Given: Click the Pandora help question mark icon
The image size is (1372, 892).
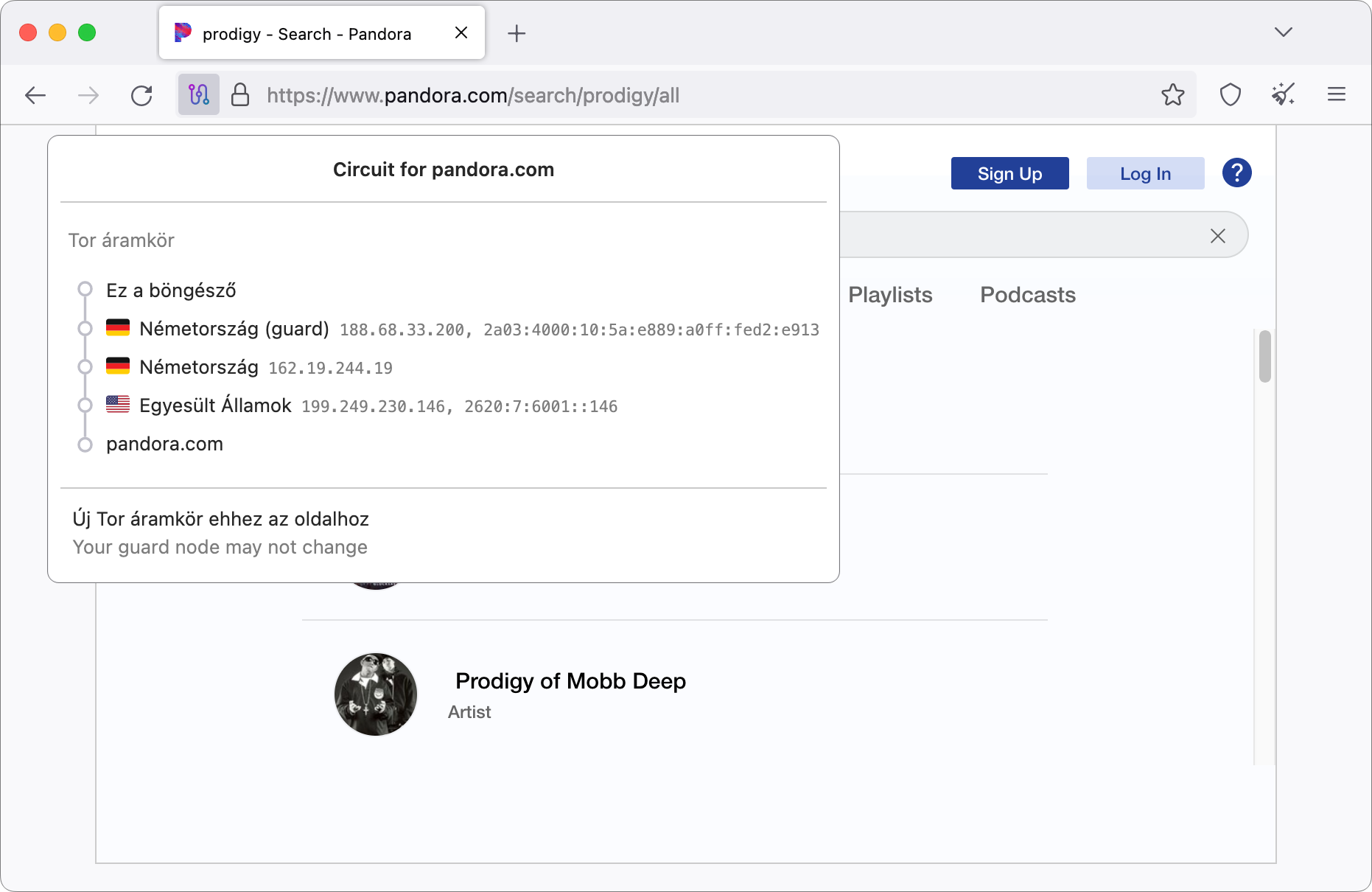Looking at the screenshot, I should (1237, 173).
